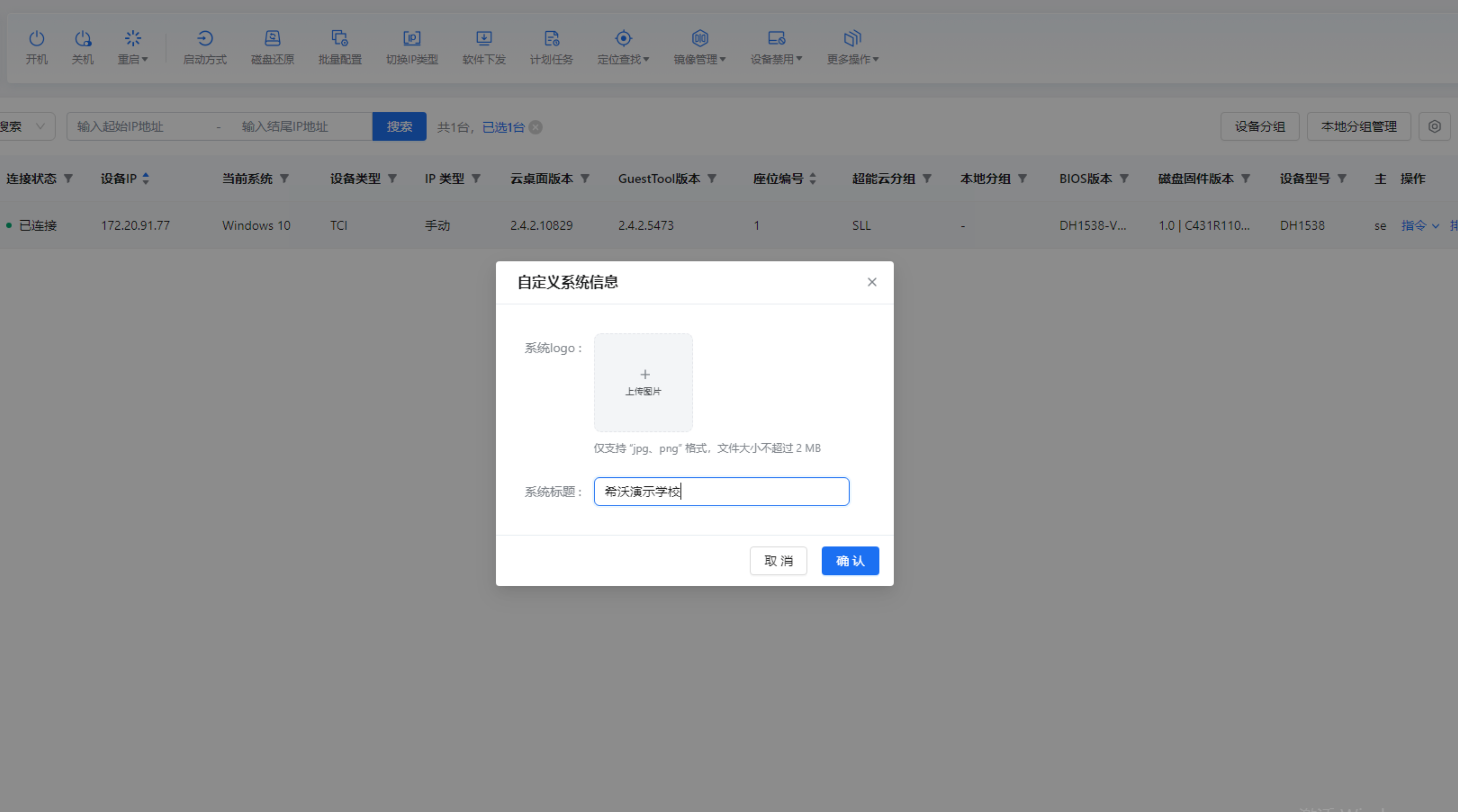Screen dimensions: 1458x812
Task: Click the 计划任务 scheduled task icon
Action: click(551, 38)
